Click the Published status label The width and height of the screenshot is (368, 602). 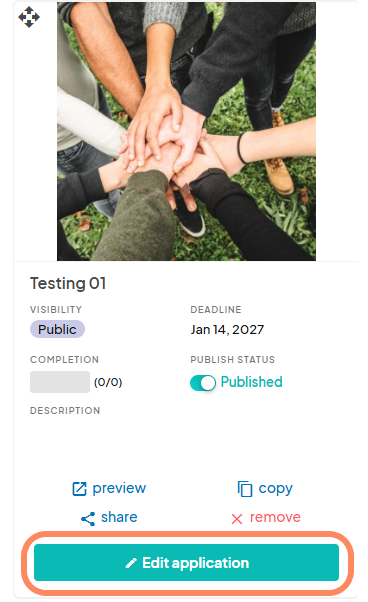252,382
